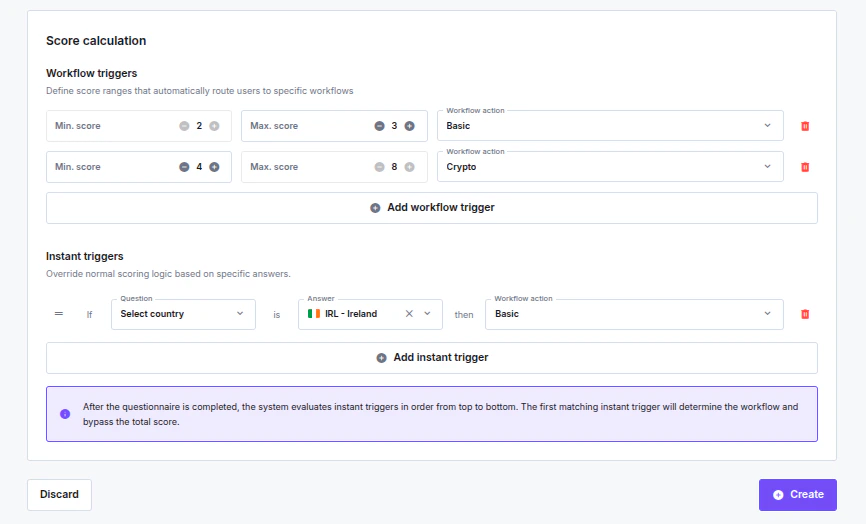Open Workflow action dropdown showing Crypto
Screen dimensions: 866x524
pyautogui.click(x=610, y=167)
